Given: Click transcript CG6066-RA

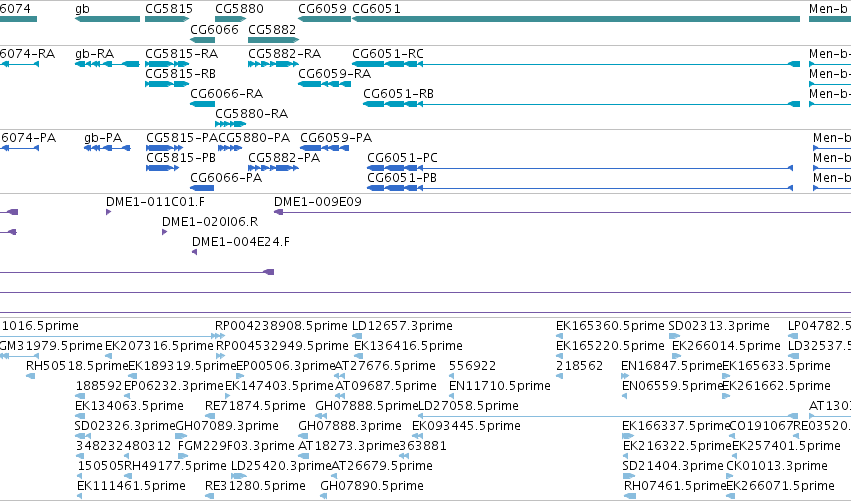Looking at the screenshot, I should point(202,104).
